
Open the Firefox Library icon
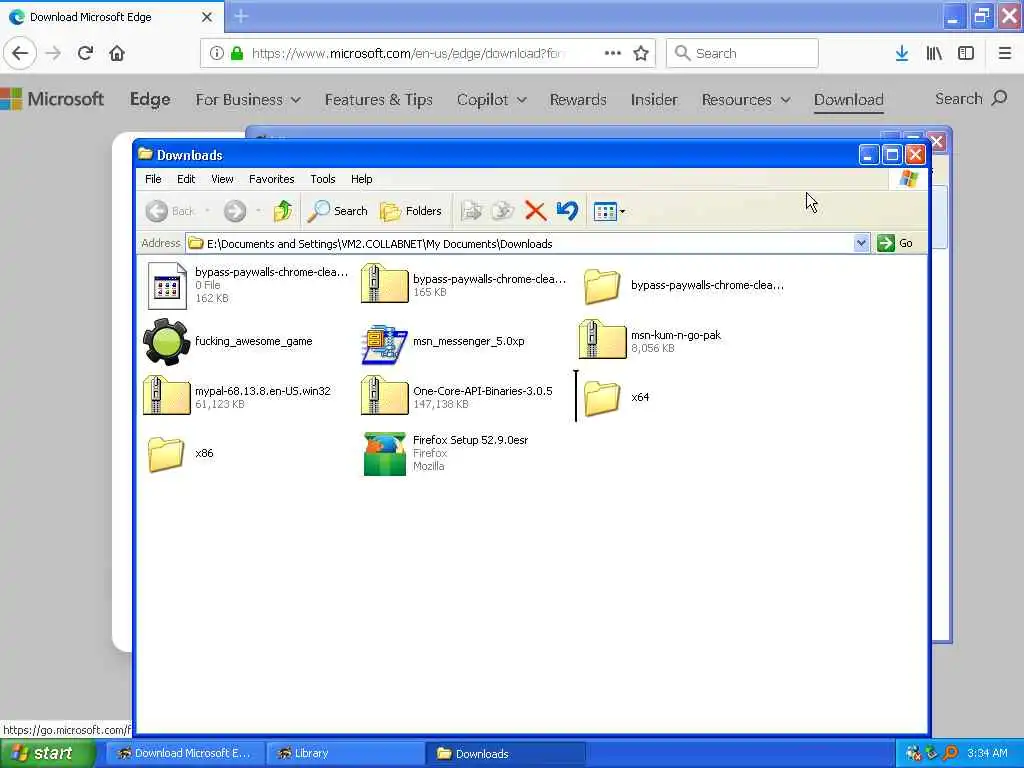pos(934,53)
